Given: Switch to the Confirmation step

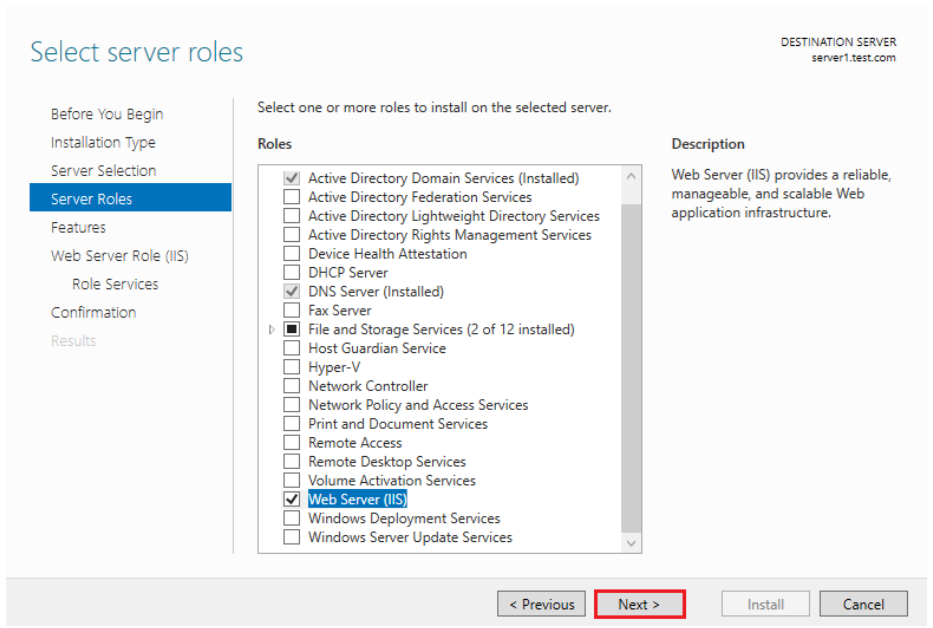Looking at the screenshot, I should coord(93,312).
